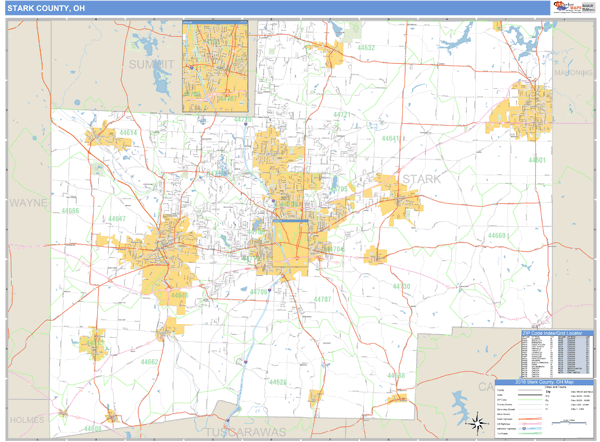Click the large STARK county name label
The width and height of the screenshot is (600, 442).
point(420,178)
